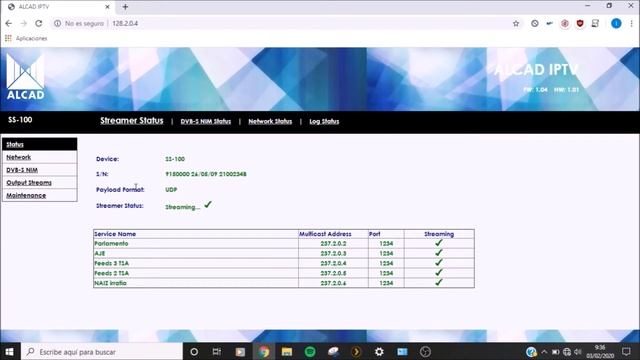The image size is (640, 360).
Task: Click the Service Name column header
Action: (115, 234)
